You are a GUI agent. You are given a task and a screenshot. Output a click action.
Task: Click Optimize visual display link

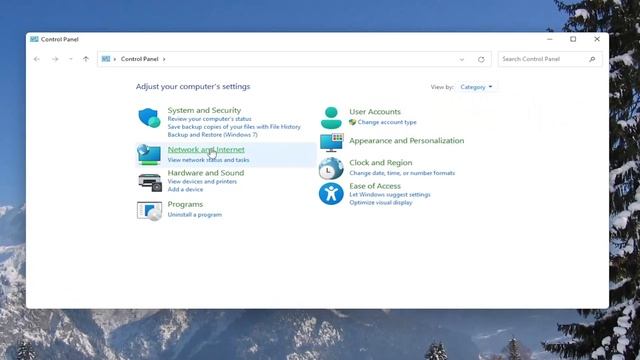point(381,202)
